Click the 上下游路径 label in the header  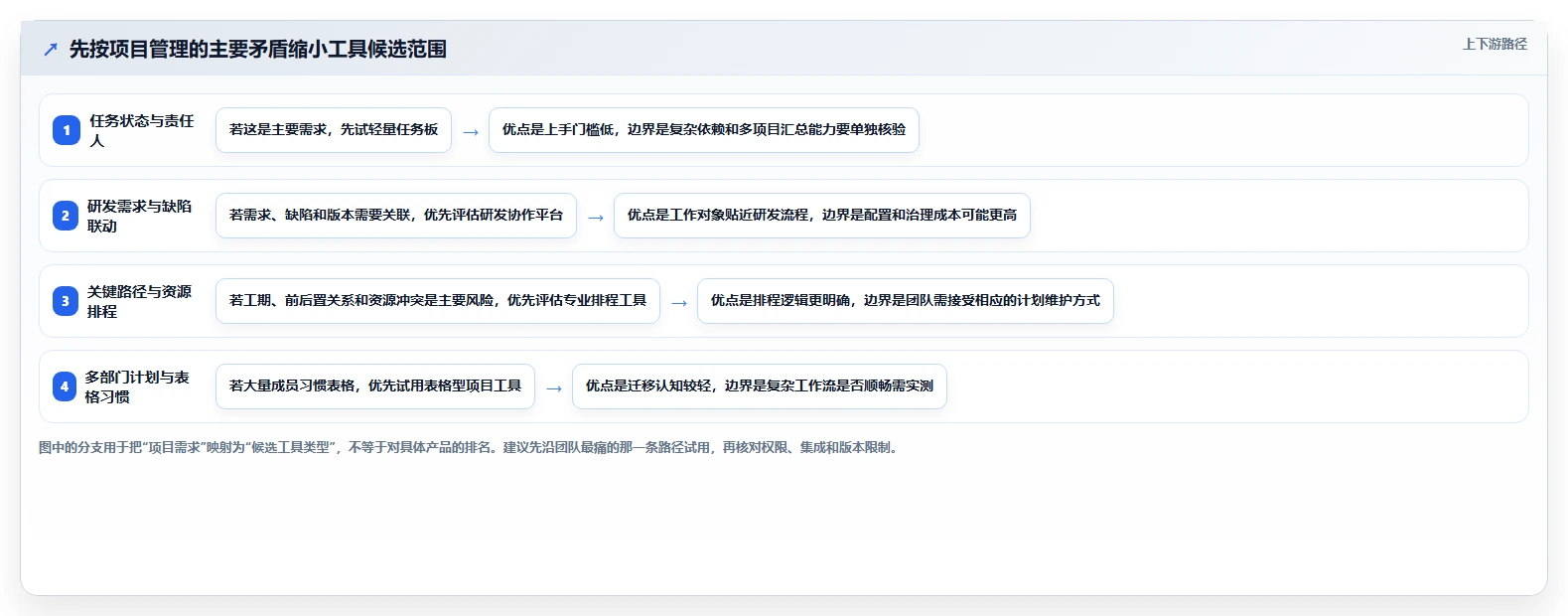click(x=1495, y=44)
